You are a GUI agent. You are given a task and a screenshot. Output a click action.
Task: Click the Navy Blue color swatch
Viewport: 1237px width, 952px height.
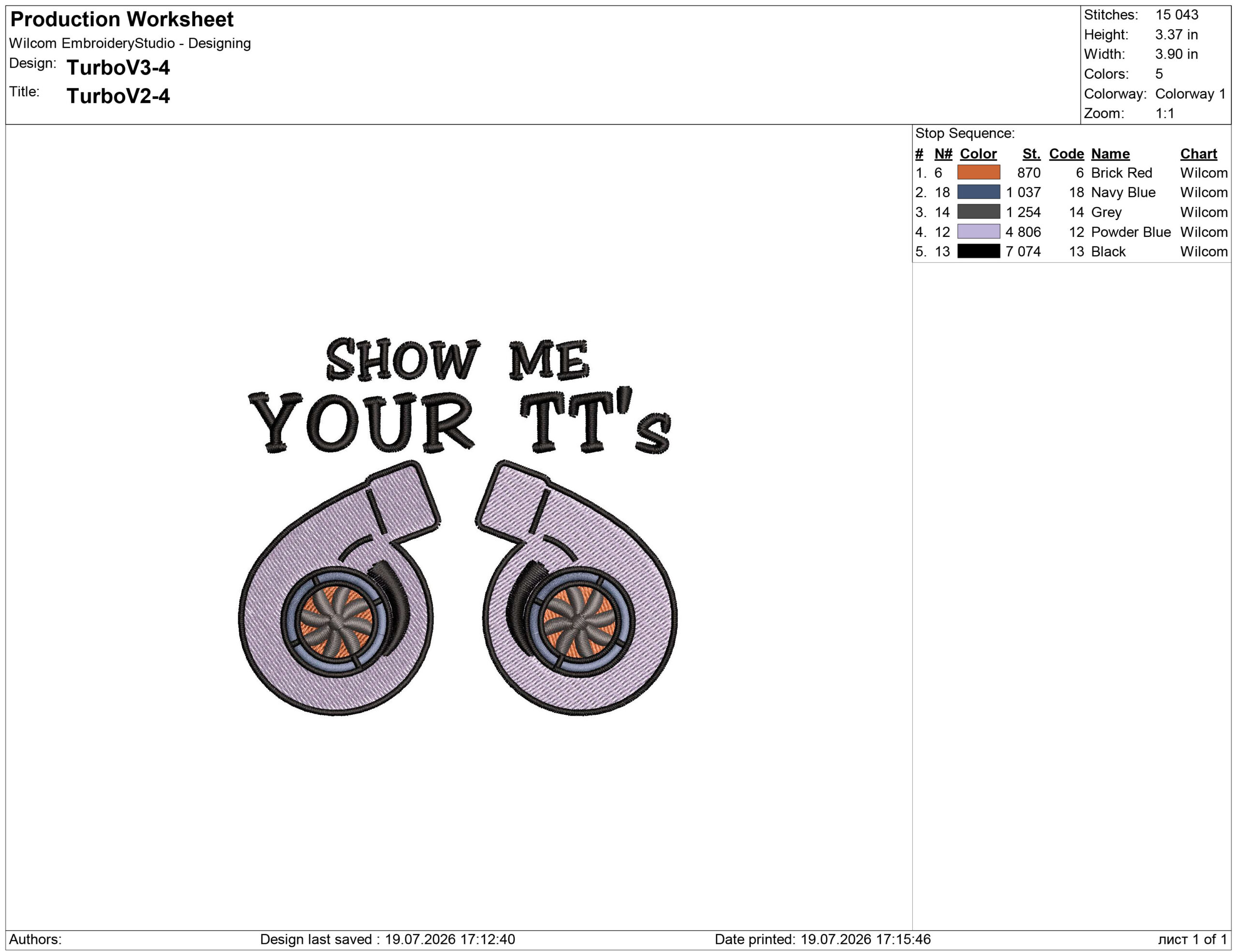(978, 192)
